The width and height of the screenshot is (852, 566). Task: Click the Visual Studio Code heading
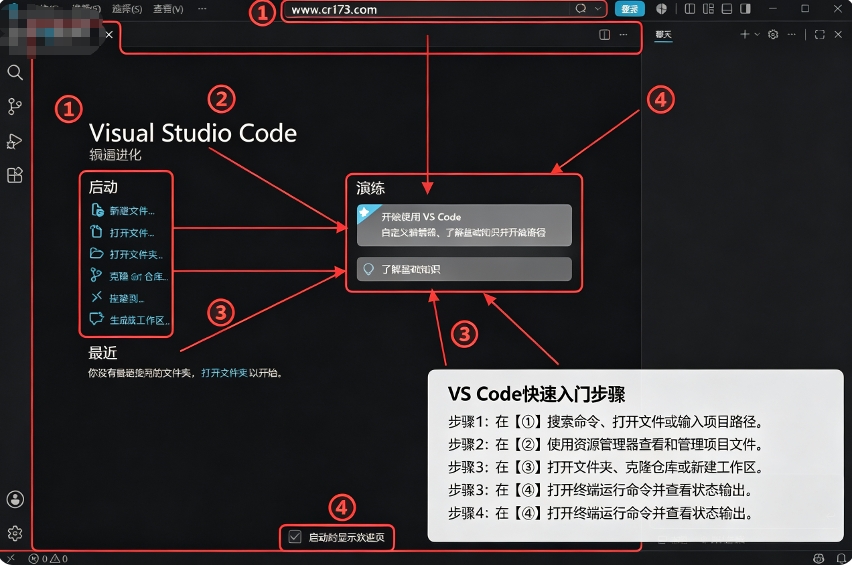pos(193,133)
